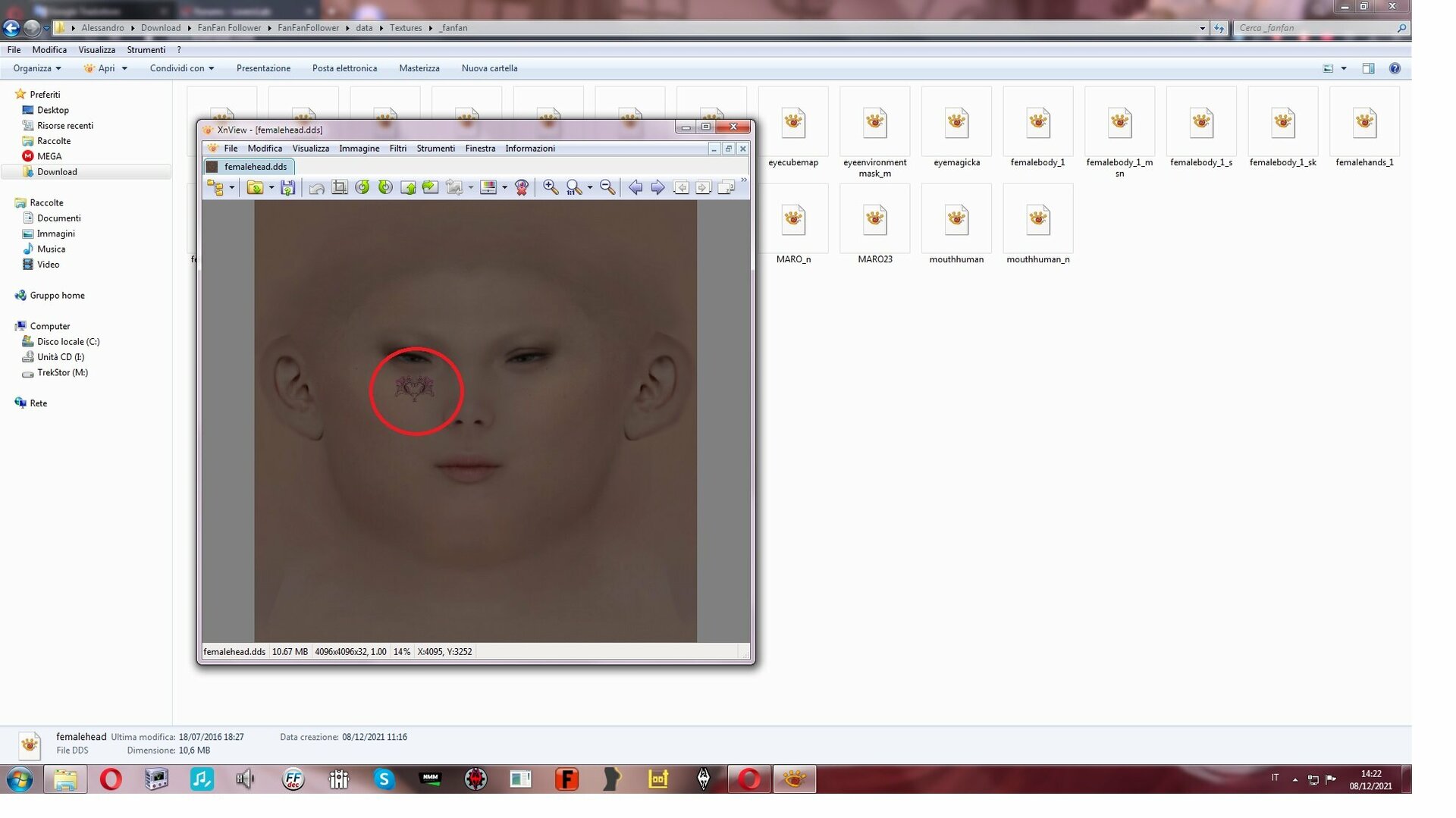Open the Organizza dropdown in Explorer
This screenshot has height=818, width=1456.
37,68
